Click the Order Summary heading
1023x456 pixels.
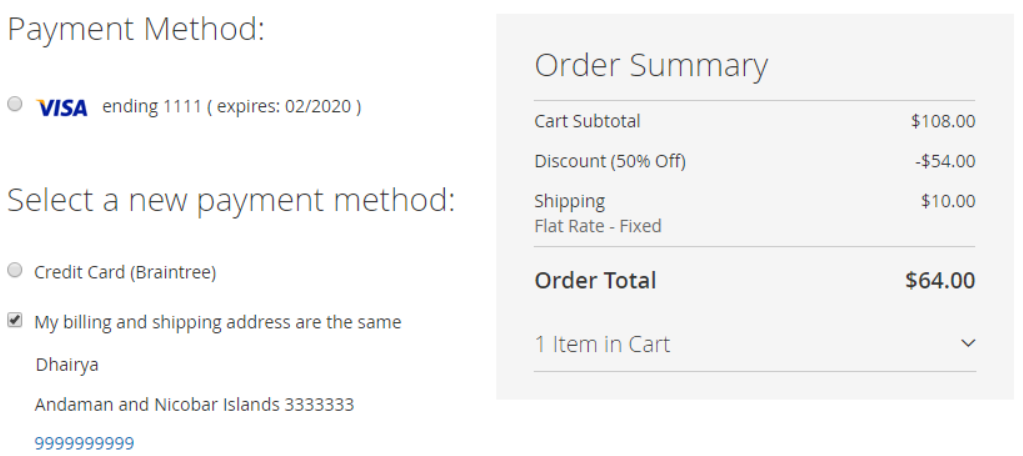coord(651,66)
